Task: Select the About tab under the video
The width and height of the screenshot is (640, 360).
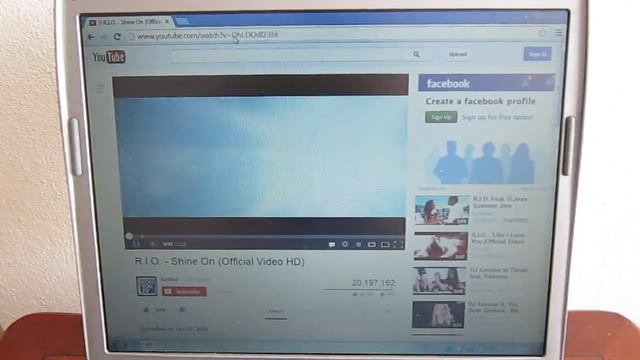Action: pyautogui.click(x=276, y=311)
